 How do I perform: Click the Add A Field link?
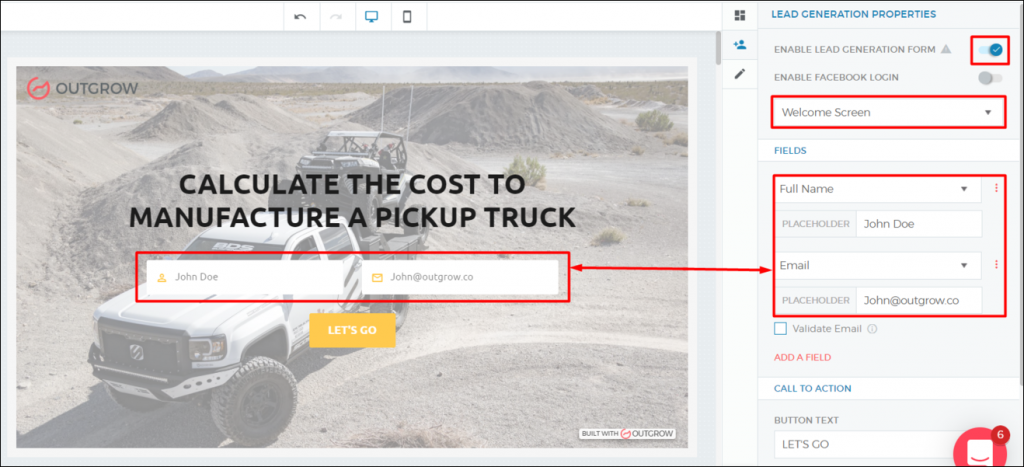pyautogui.click(x=802, y=357)
